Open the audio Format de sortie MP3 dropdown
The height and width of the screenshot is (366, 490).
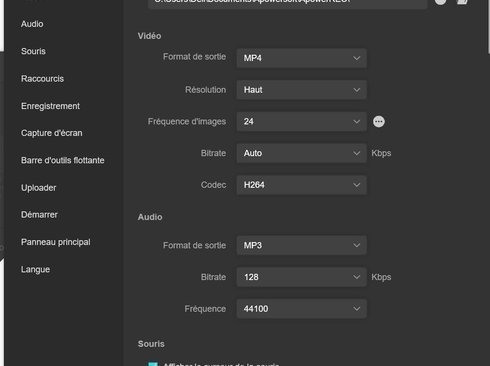pos(302,245)
